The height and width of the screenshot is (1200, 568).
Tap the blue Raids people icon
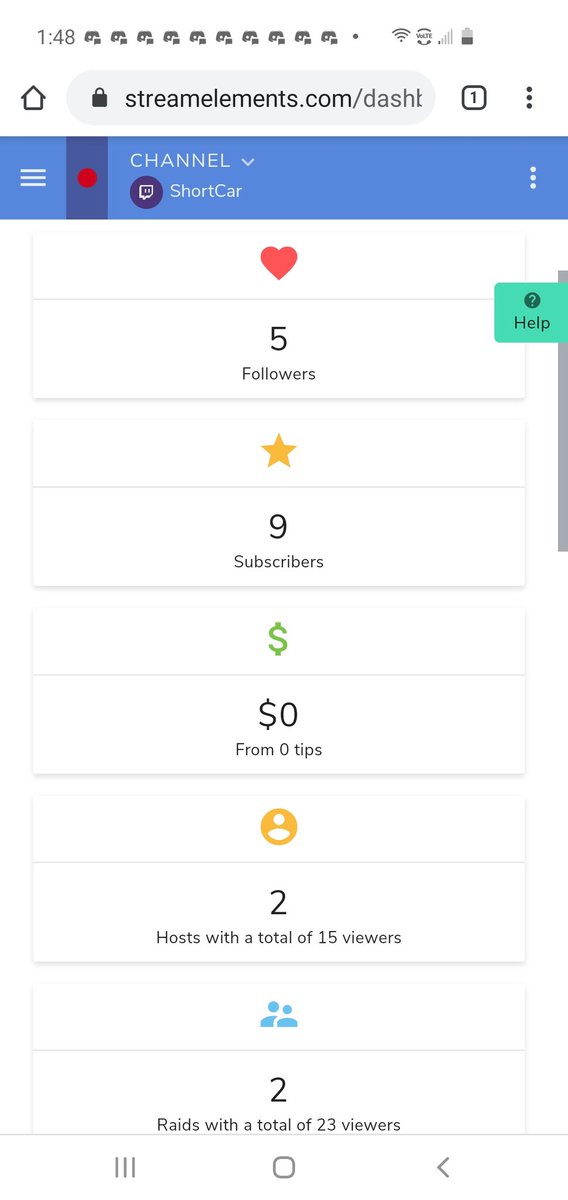279,1015
